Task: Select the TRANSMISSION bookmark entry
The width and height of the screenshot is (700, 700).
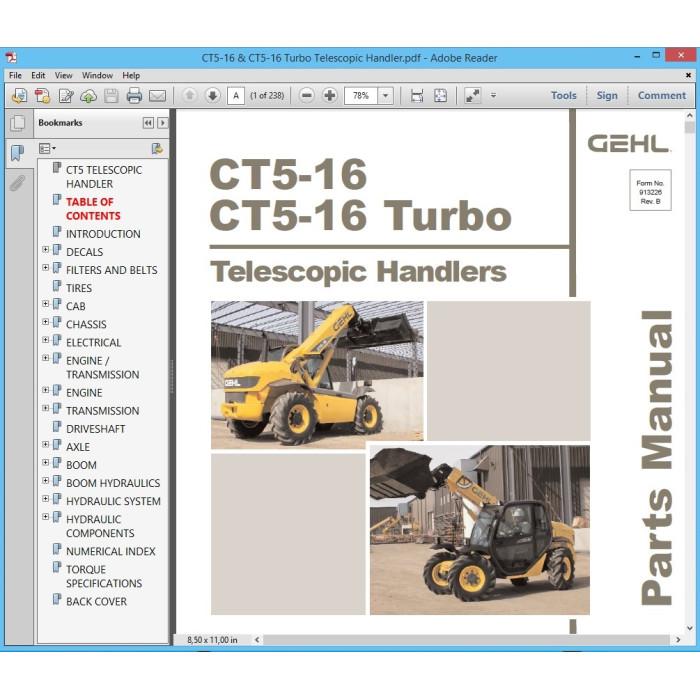Action: tap(103, 411)
